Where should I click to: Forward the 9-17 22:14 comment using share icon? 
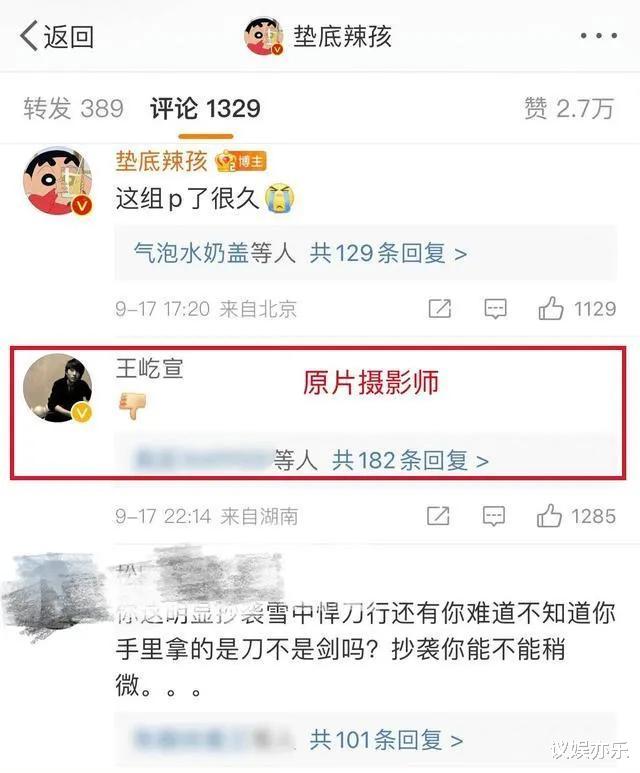point(438,516)
